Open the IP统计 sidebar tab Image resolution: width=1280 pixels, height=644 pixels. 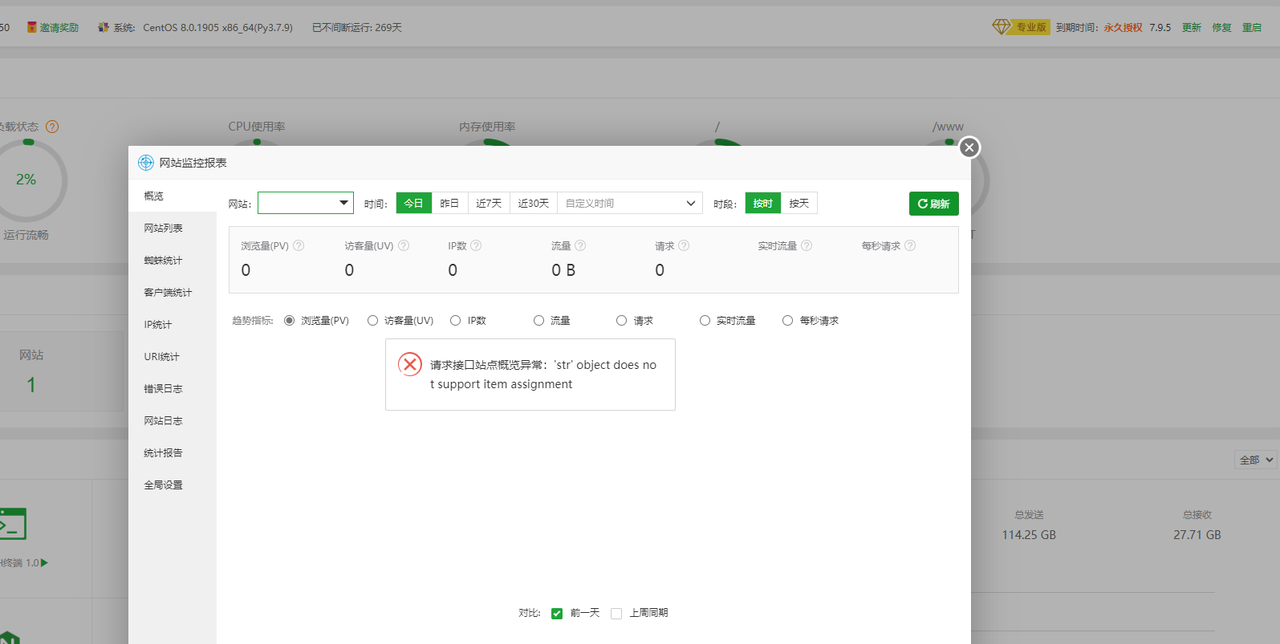click(x=172, y=324)
